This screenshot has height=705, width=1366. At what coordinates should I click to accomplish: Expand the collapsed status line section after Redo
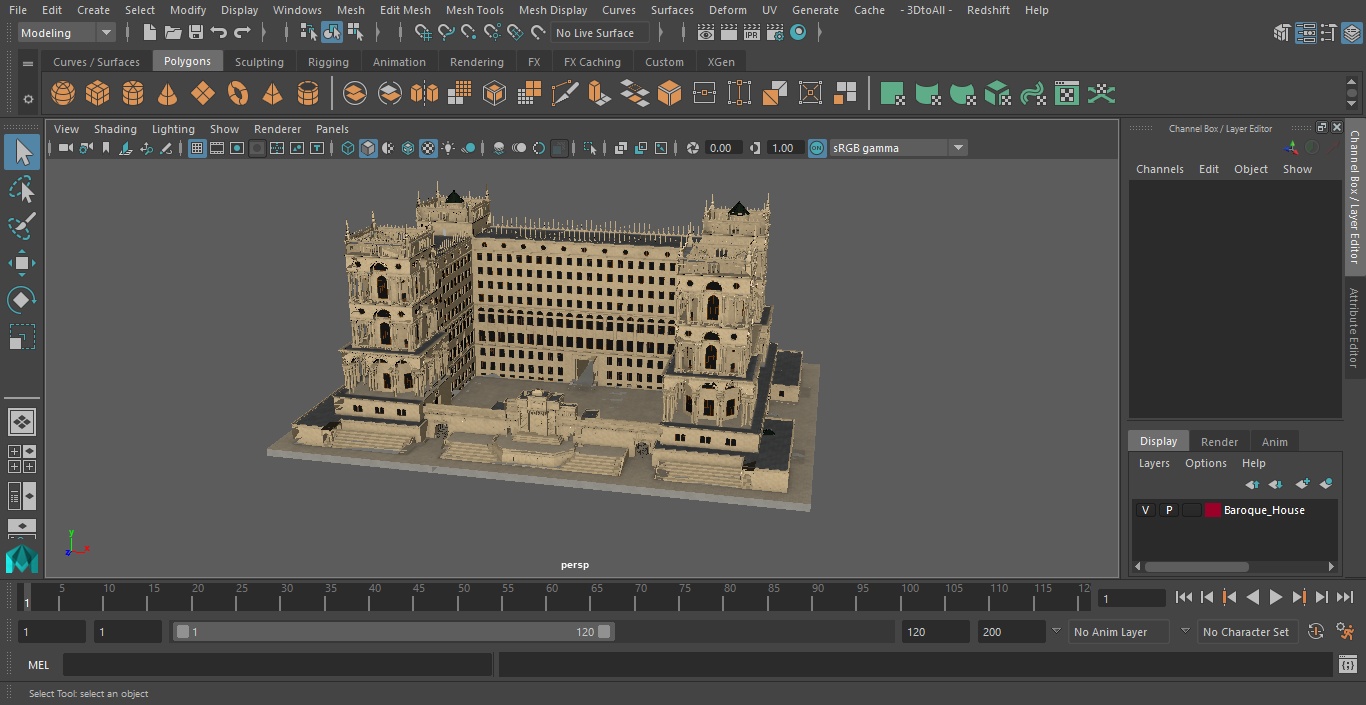pos(263,33)
